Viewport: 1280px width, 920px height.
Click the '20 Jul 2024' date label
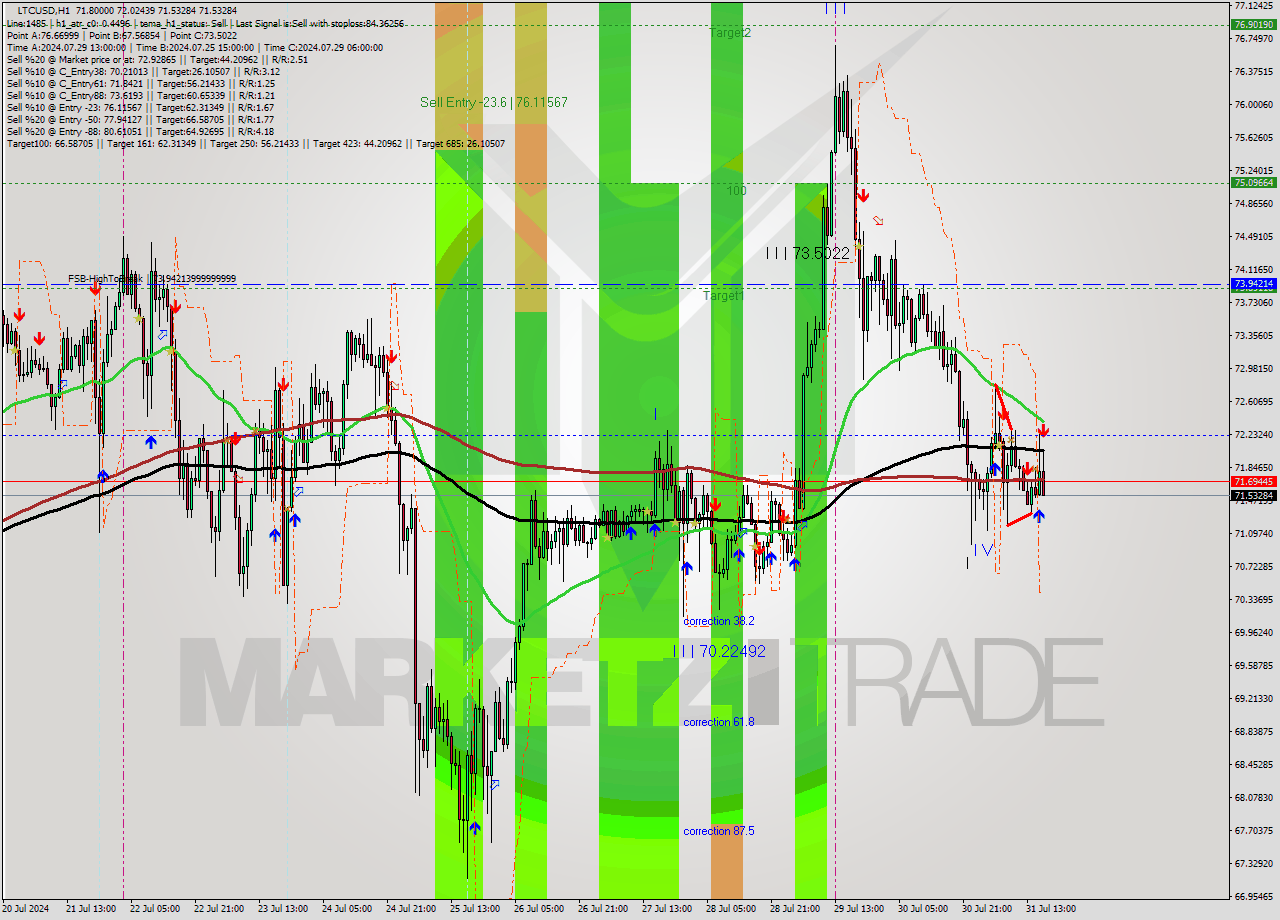click(25, 909)
